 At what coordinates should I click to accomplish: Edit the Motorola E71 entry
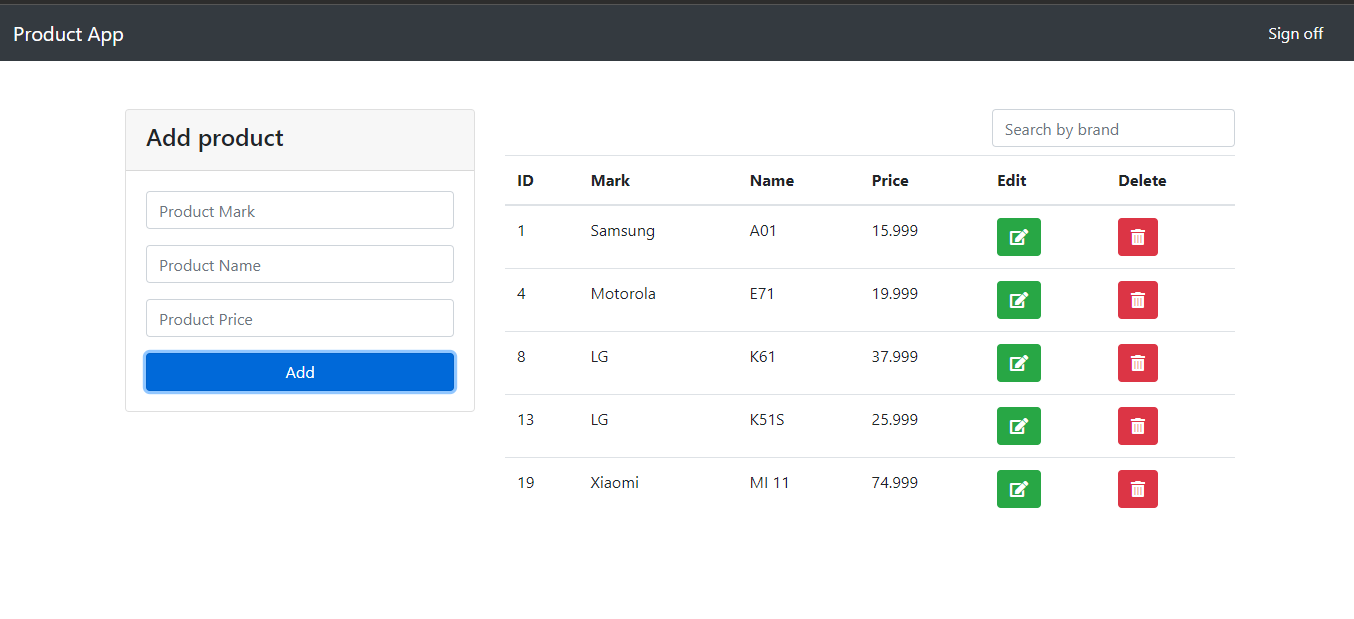pyautogui.click(x=1018, y=300)
